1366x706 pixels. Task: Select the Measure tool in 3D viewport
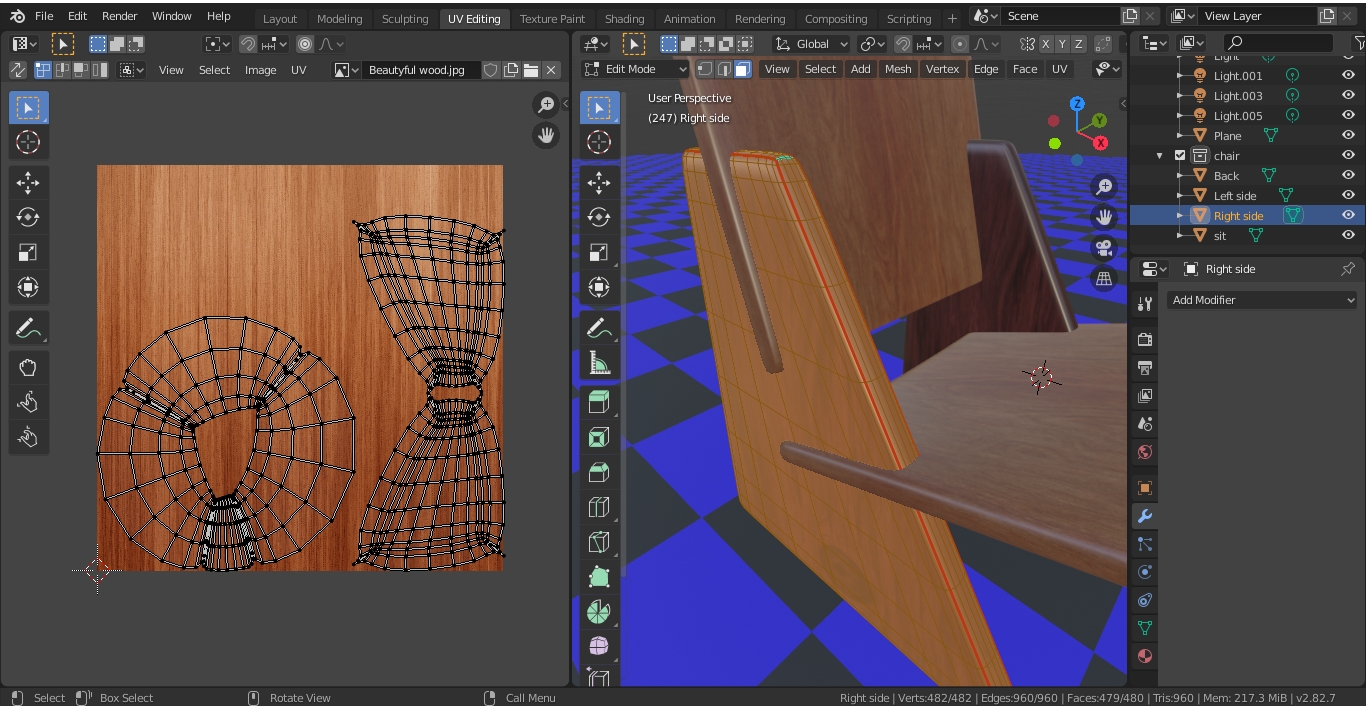599,363
